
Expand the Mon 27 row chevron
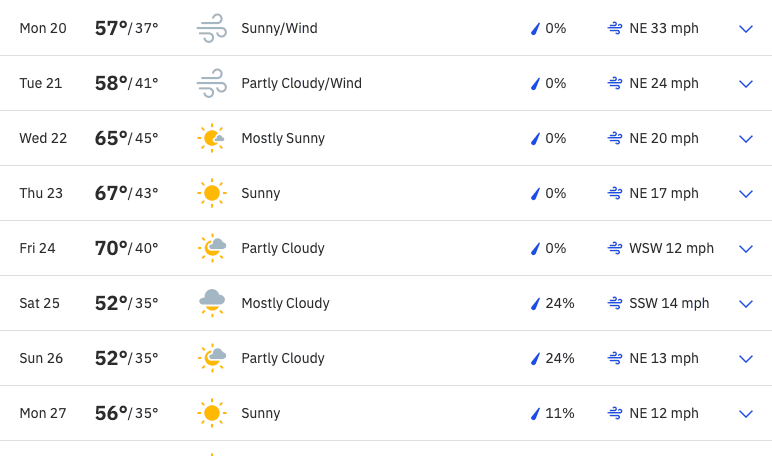click(x=746, y=414)
